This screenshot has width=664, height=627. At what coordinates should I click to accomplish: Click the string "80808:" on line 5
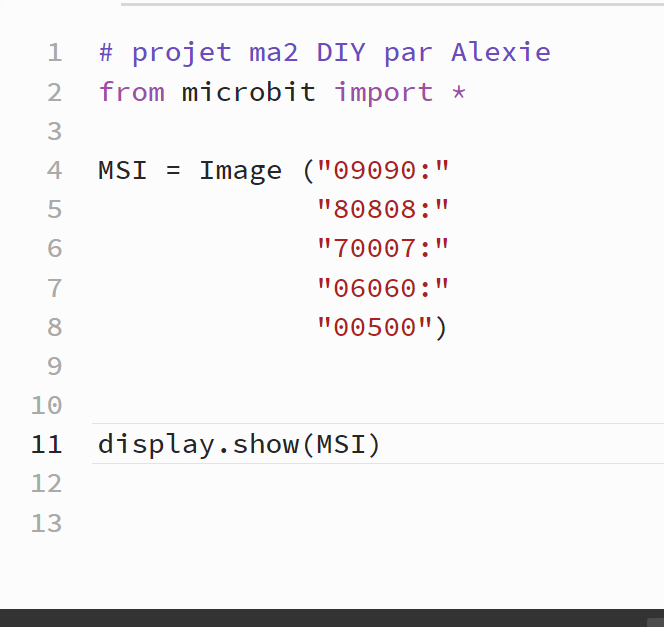pos(383,209)
